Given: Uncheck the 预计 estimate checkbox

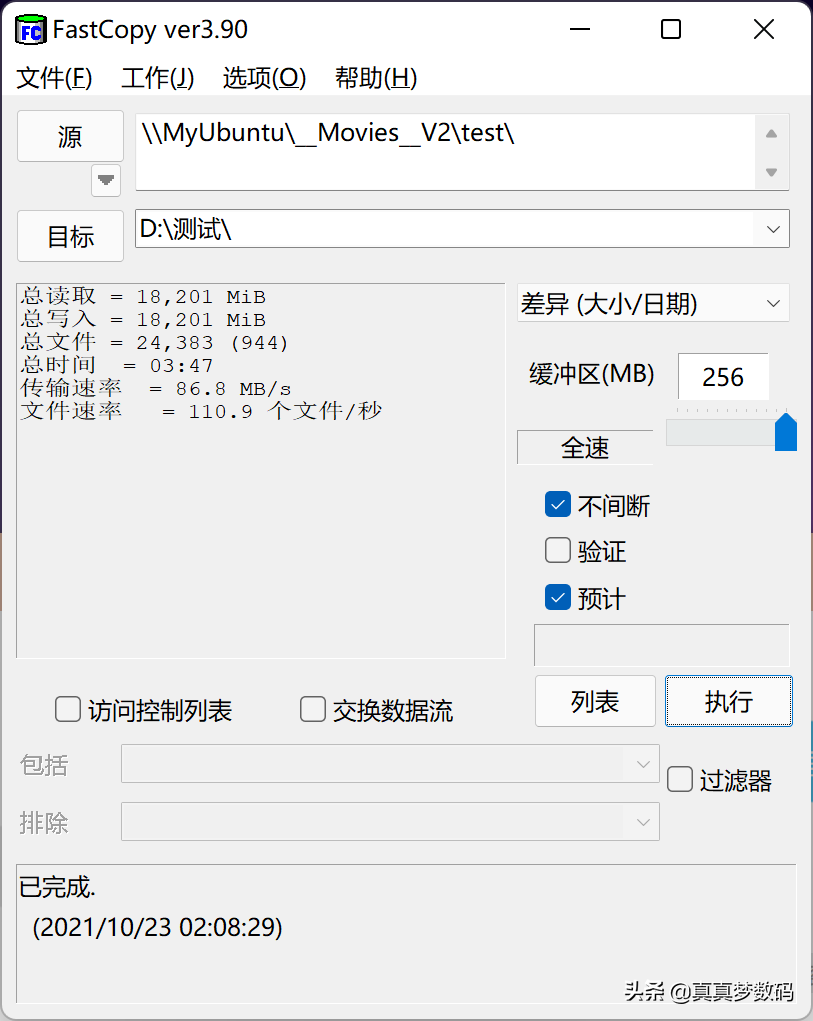Looking at the screenshot, I should pos(558,598).
